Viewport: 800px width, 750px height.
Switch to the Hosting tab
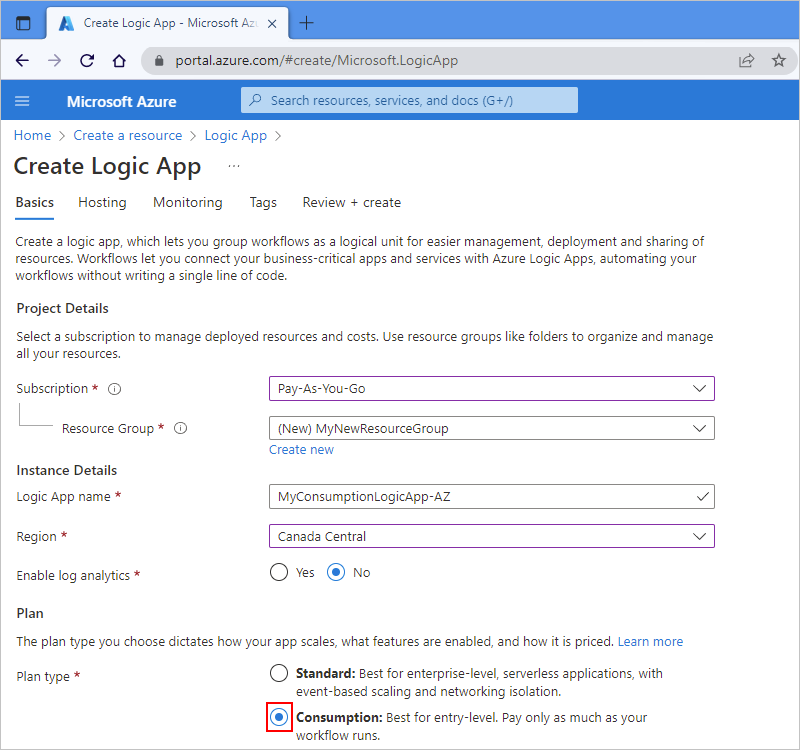pyautogui.click(x=102, y=202)
